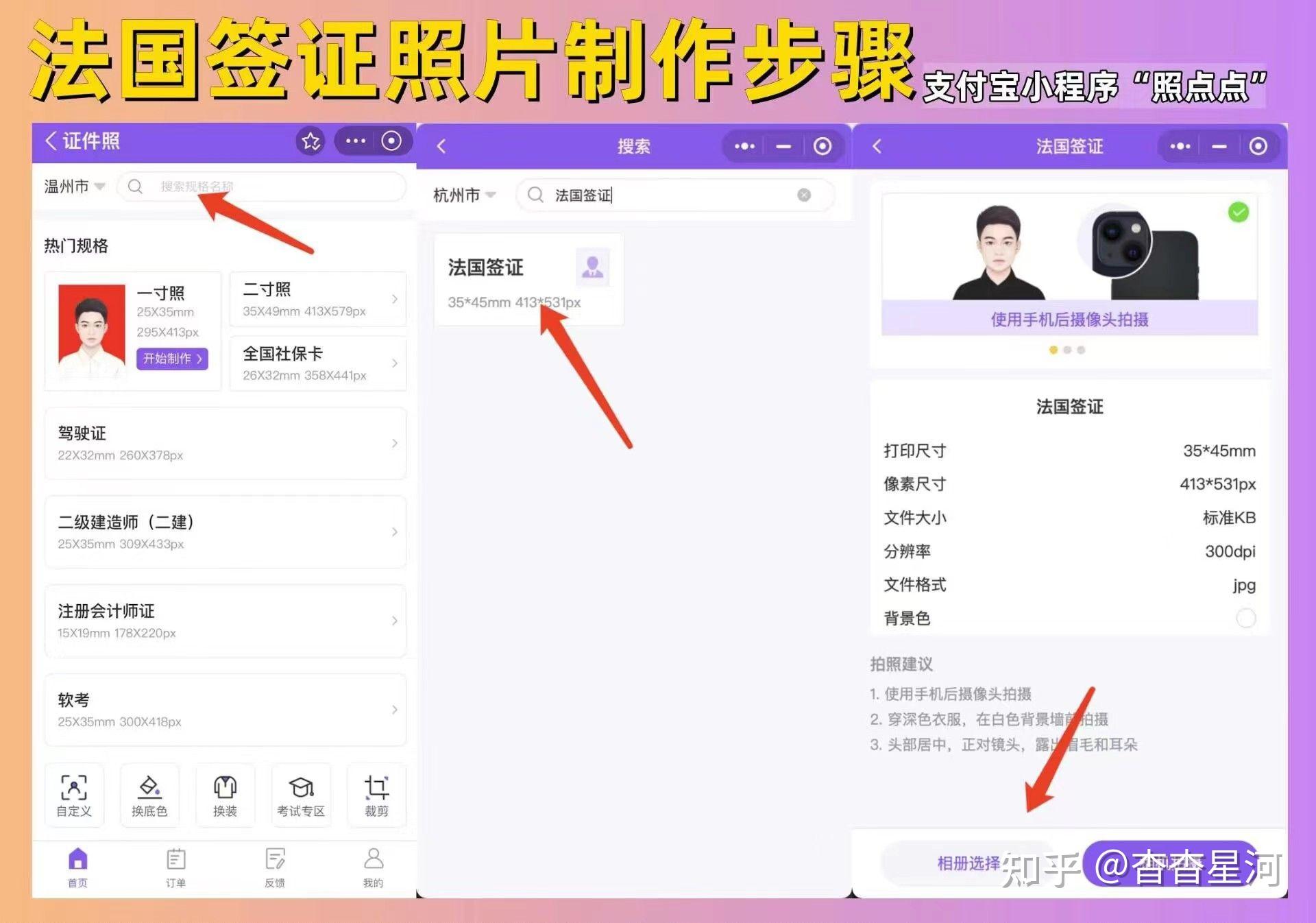Click 标准KB 文件大小 value
Screen dimensions: 1316x923
(x=1229, y=518)
